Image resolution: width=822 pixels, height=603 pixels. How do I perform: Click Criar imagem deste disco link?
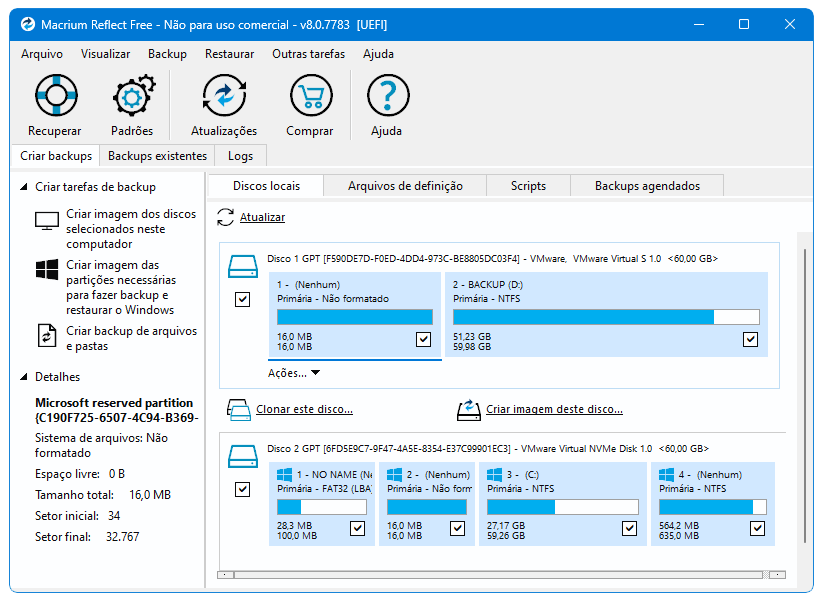pyautogui.click(x=554, y=409)
